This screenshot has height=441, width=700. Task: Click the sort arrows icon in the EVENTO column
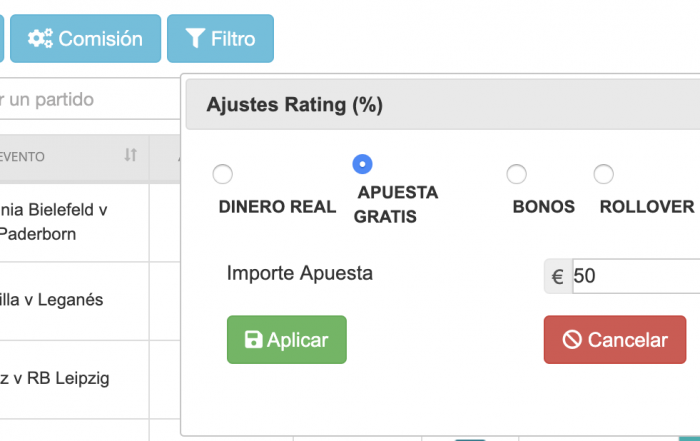(x=130, y=155)
